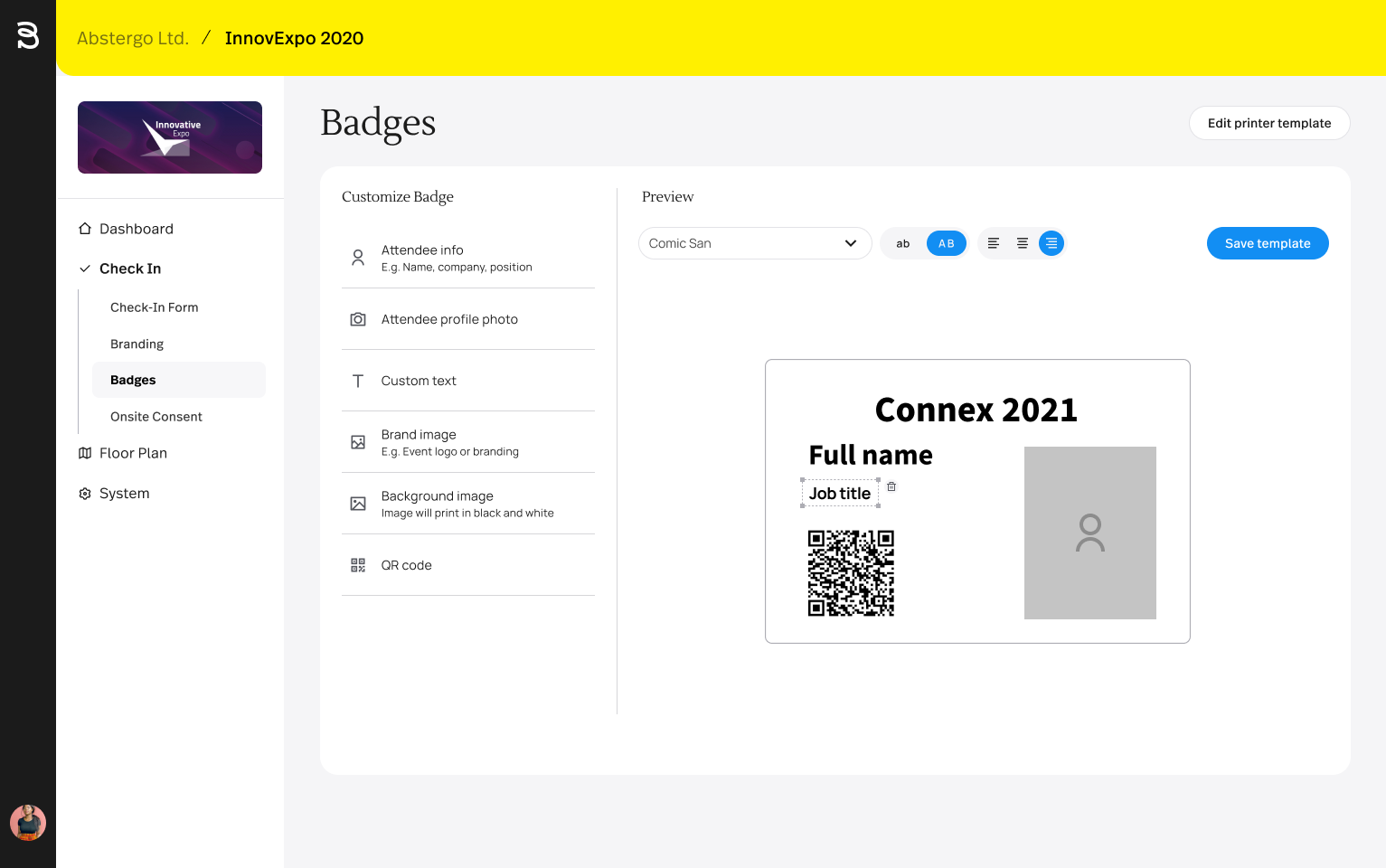Click 'E.g. Event logo or branding' text
The height and width of the screenshot is (868, 1386).
click(x=450, y=452)
